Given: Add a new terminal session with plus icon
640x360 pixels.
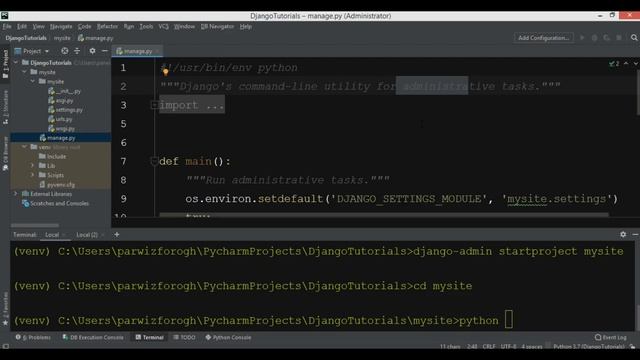Looking at the screenshot, I should [117, 234].
